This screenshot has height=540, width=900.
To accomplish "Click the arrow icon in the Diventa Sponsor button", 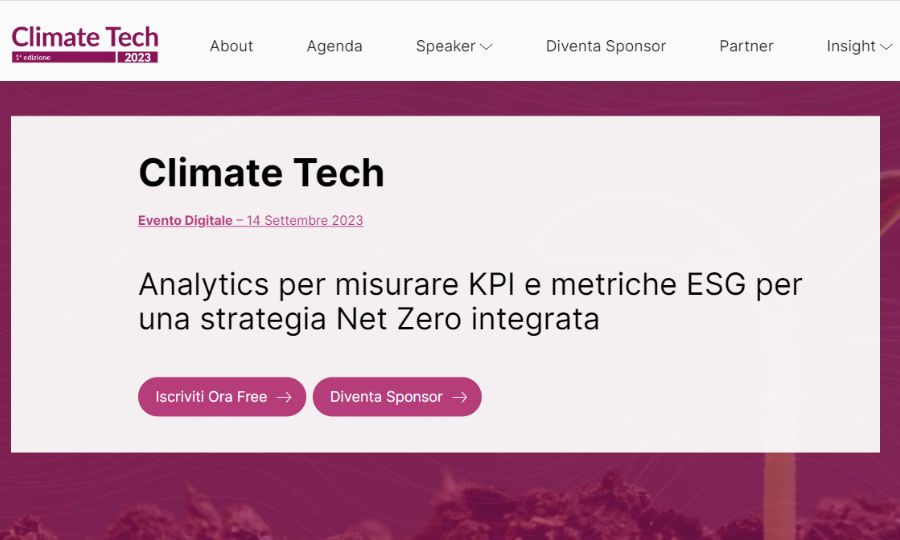I will (x=459, y=397).
